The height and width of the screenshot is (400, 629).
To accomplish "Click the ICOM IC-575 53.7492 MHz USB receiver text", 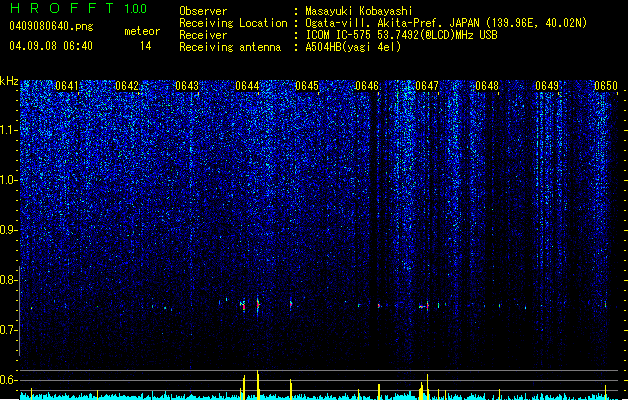I will [402, 35].
